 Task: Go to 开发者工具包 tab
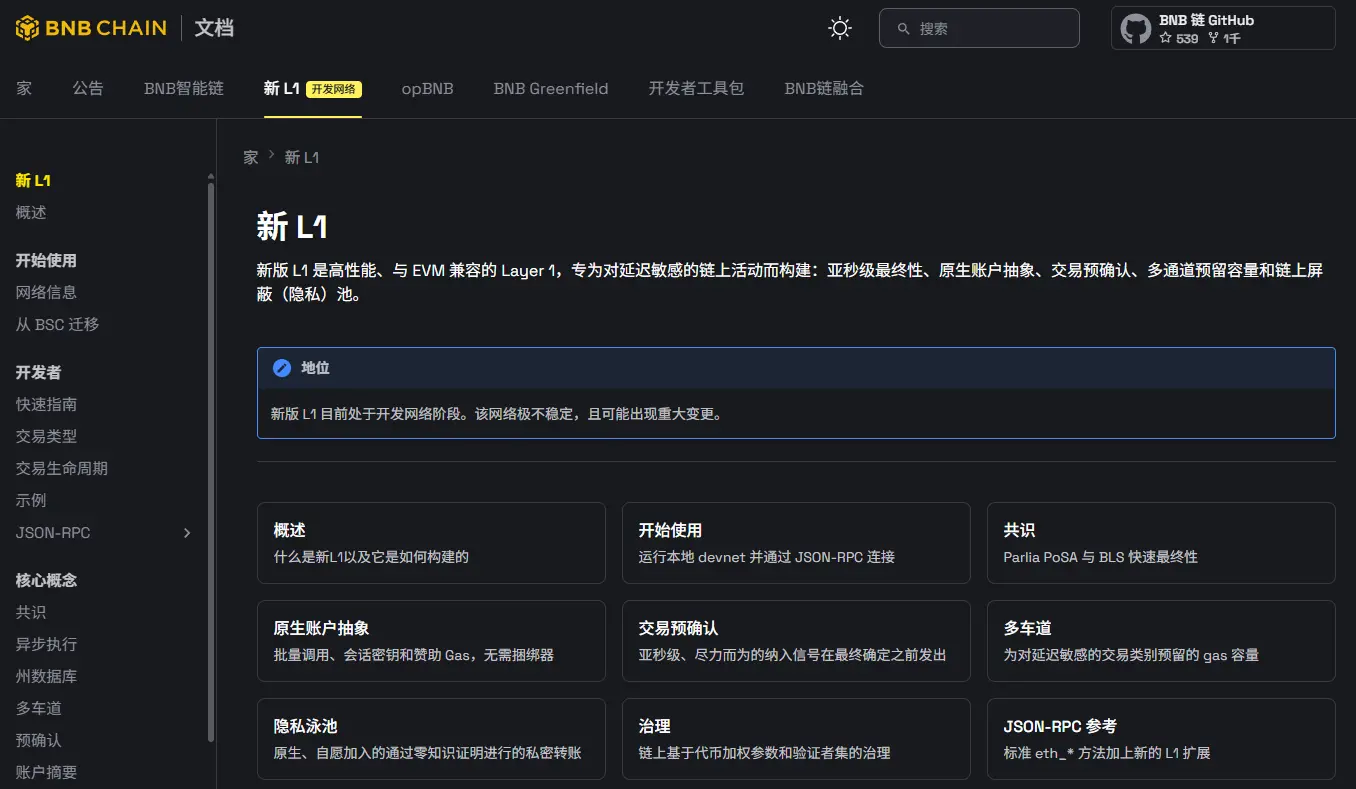696,88
